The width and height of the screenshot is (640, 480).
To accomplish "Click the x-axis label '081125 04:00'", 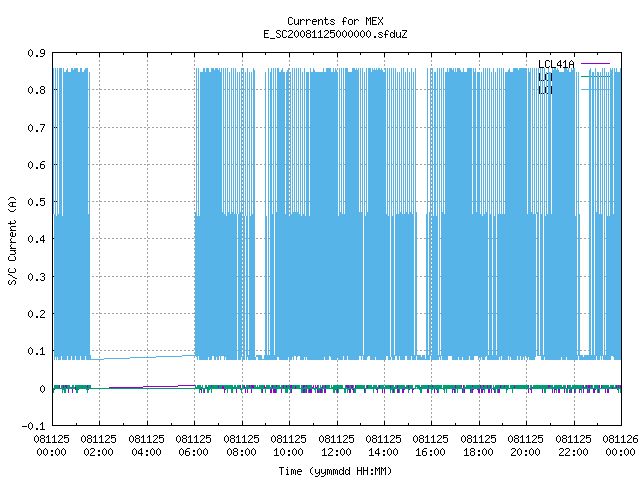I will (x=147, y=446).
